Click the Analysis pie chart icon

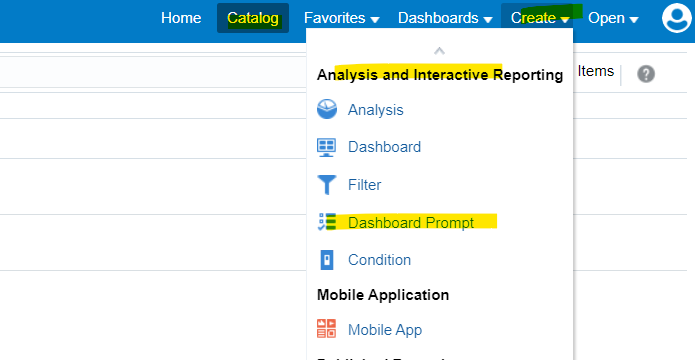pyautogui.click(x=327, y=109)
